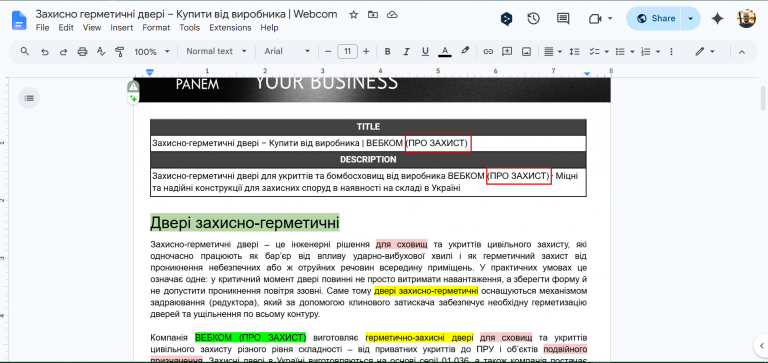Toggle the checklist format
Image resolution: width=768 pixels, height=363 pixels.
594,51
